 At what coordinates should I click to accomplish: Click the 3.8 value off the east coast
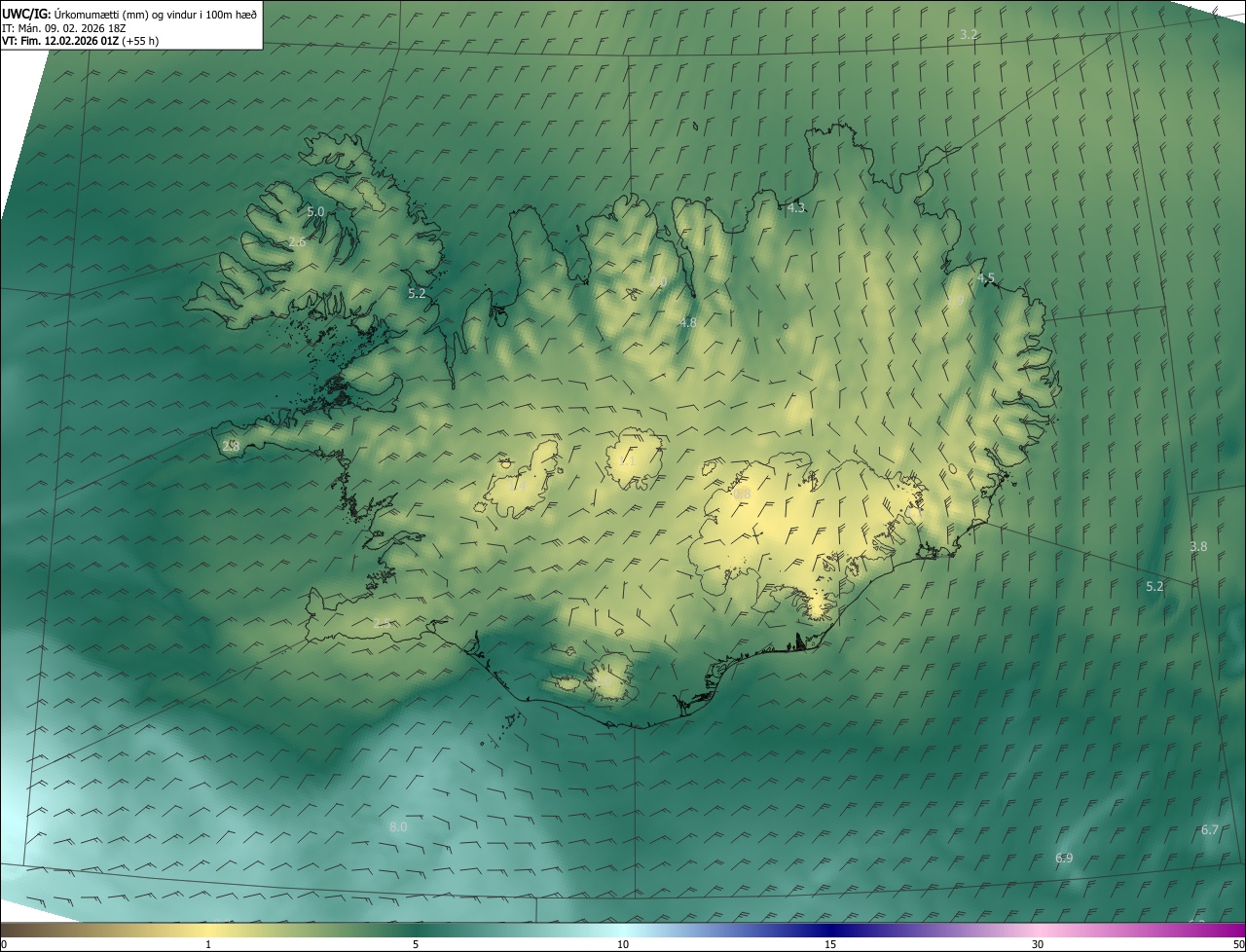[1198, 546]
